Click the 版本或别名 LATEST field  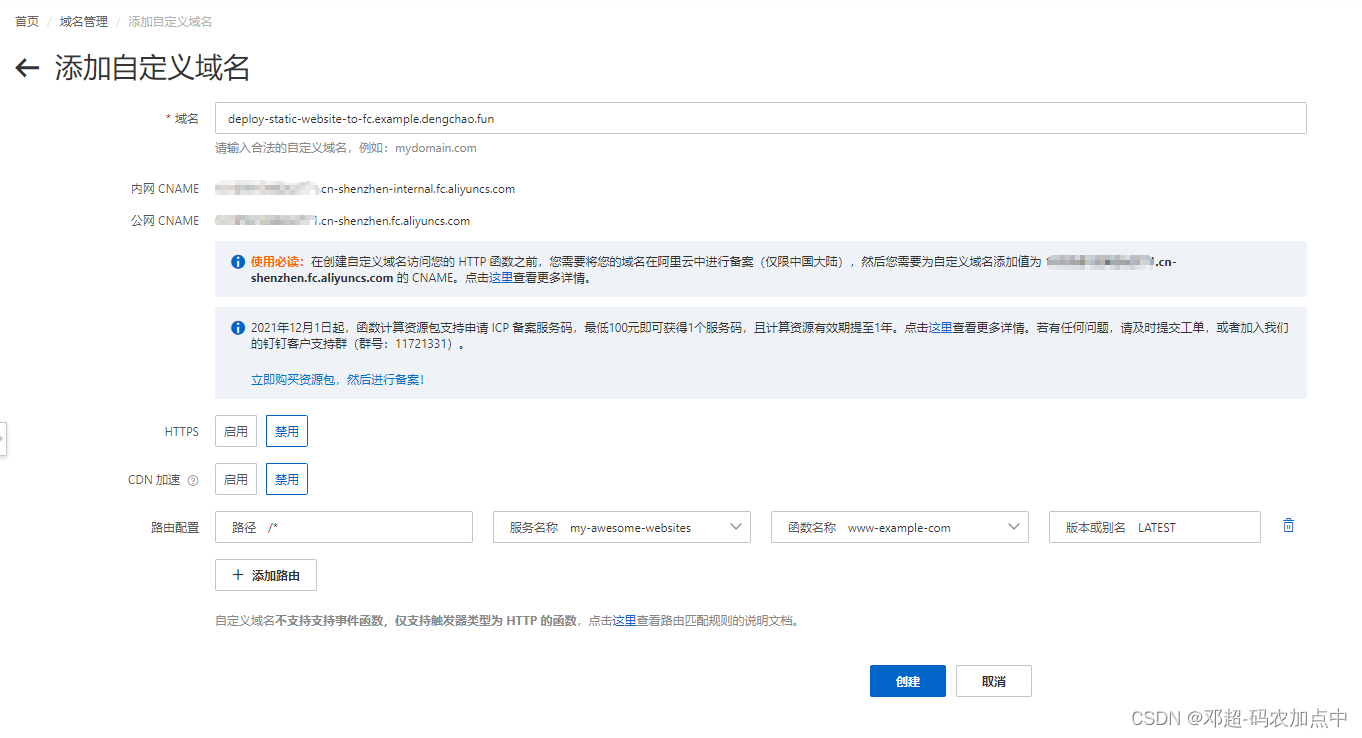[1155, 527]
